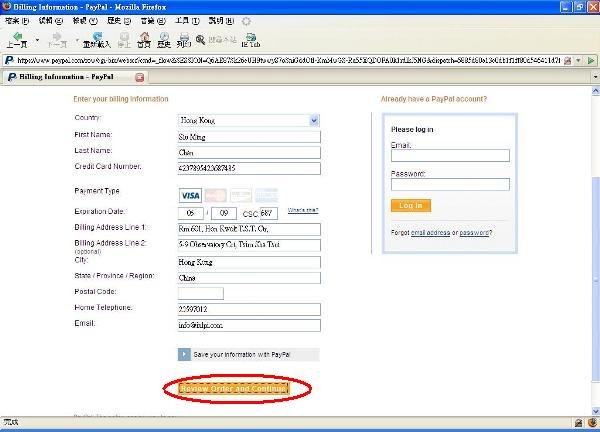Click the Home Telephone field
Screen dimensions: 600x432
pos(249,309)
